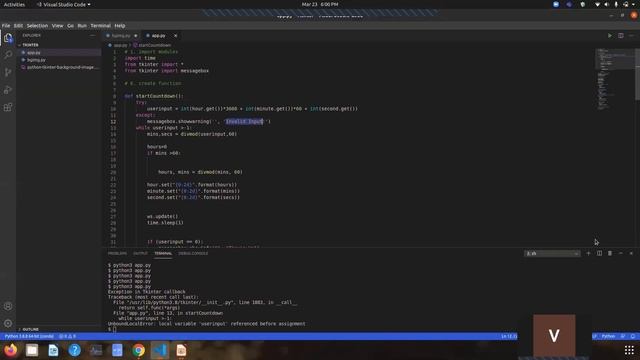Open Help from the dock
This screenshot has width=640, height=360.
coord(74,350)
